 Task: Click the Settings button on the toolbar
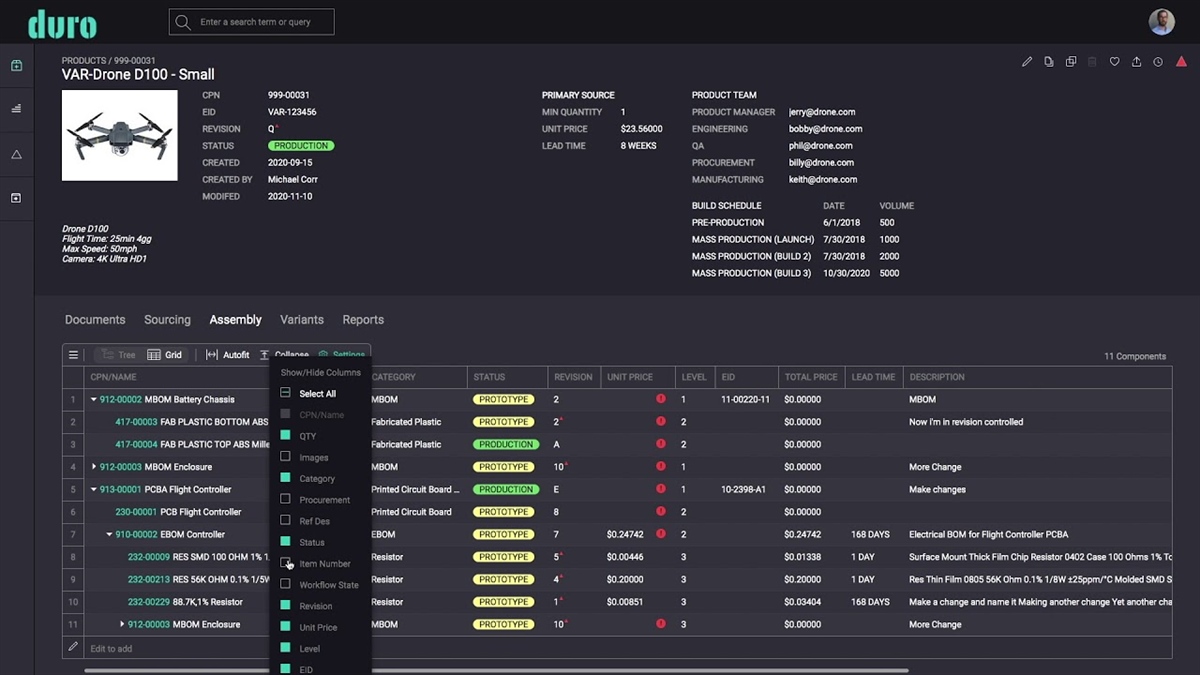(x=341, y=355)
